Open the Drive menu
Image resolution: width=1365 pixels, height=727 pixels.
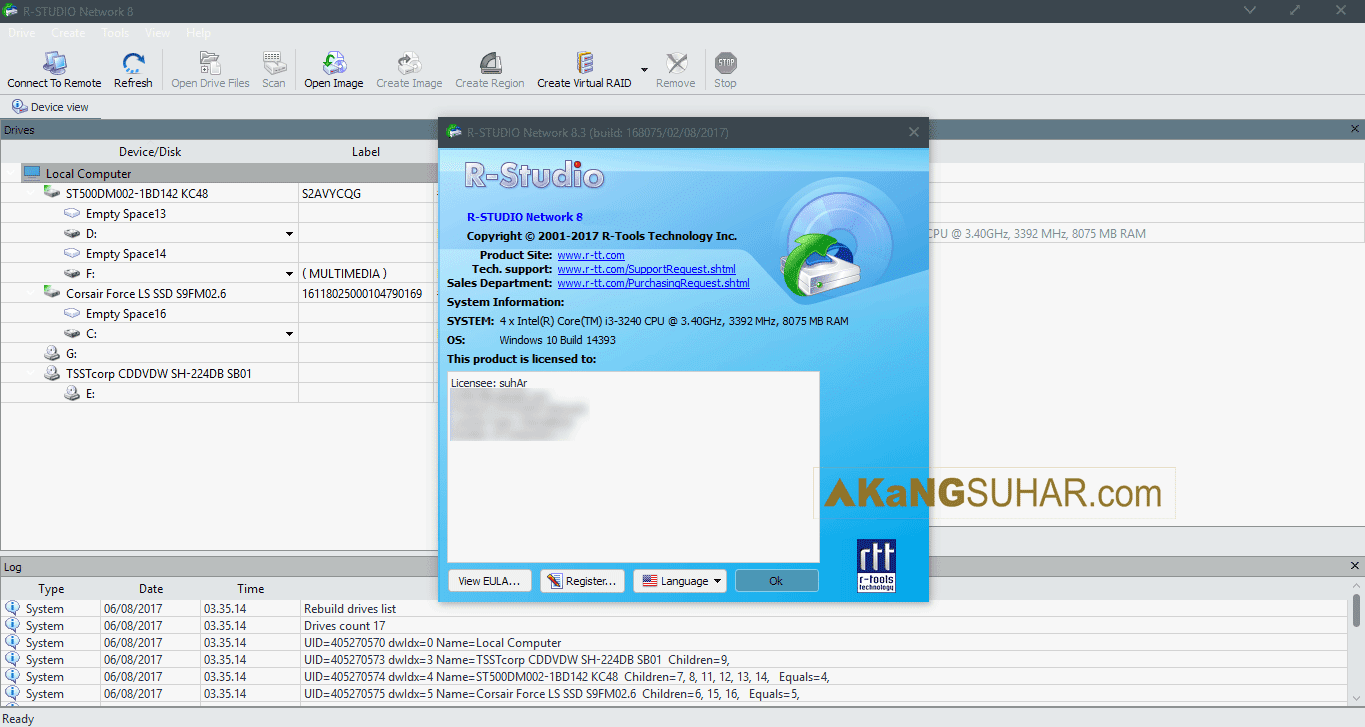[x=21, y=33]
